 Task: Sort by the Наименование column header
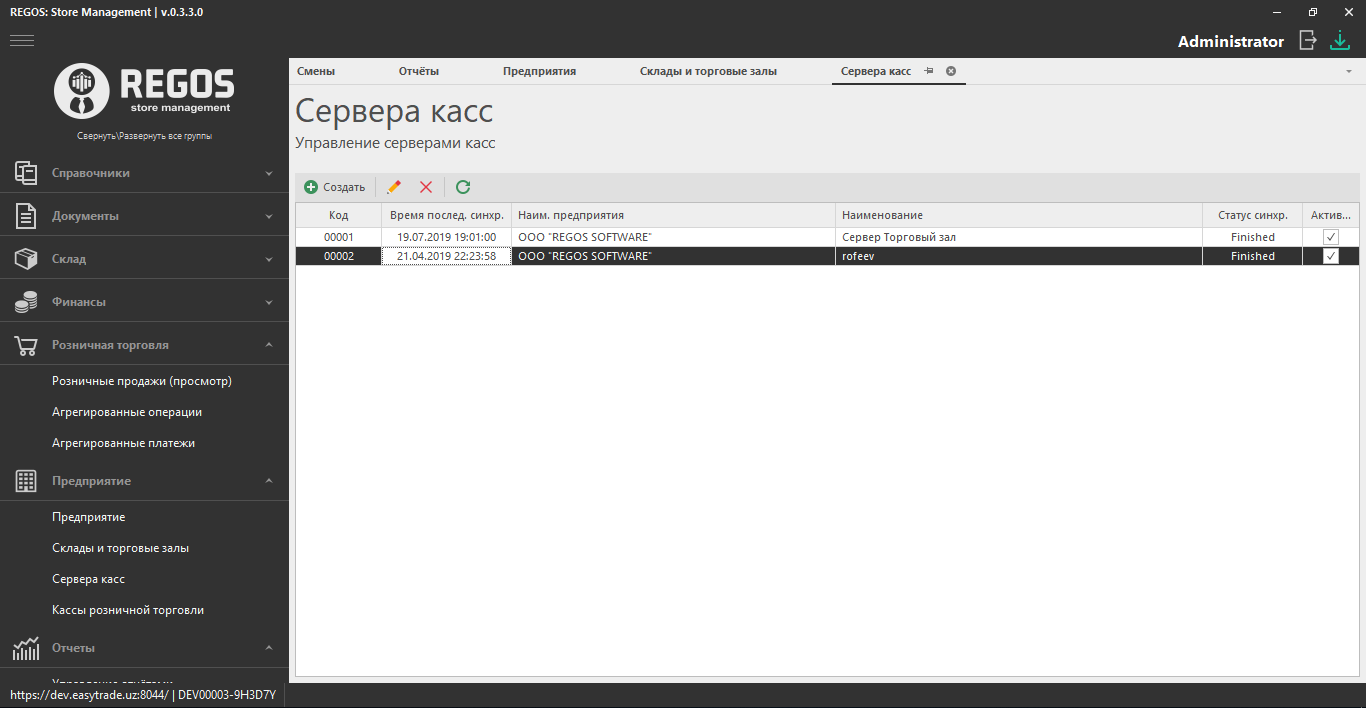pos(1019,215)
